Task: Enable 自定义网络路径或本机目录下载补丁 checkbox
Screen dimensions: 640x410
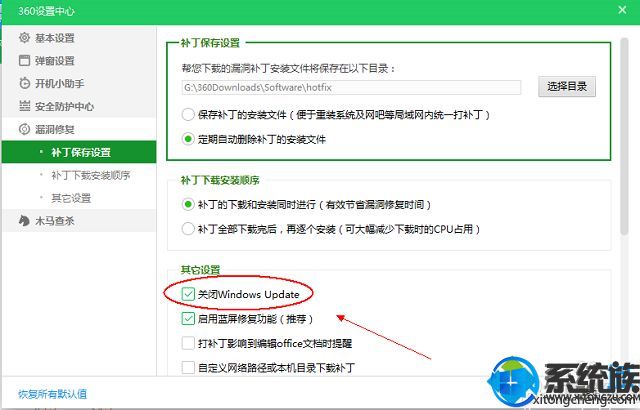Action: (188, 367)
